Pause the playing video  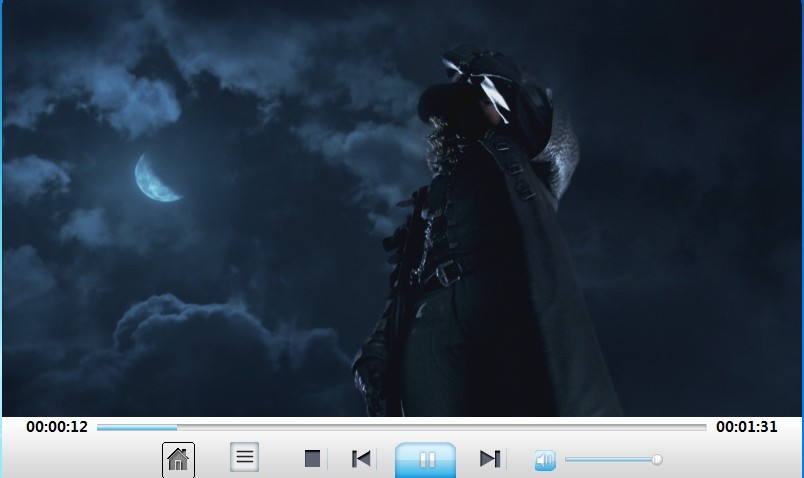click(425, 460)
